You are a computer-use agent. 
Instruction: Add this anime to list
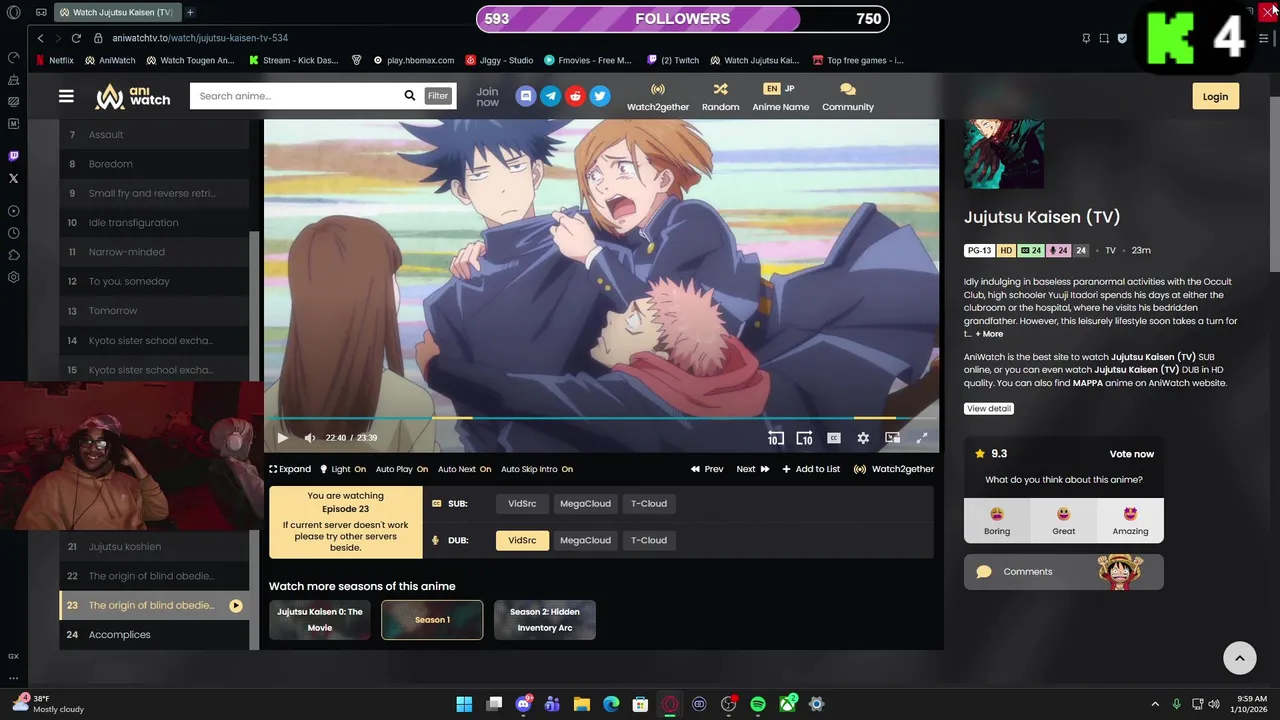pos(811,469)
